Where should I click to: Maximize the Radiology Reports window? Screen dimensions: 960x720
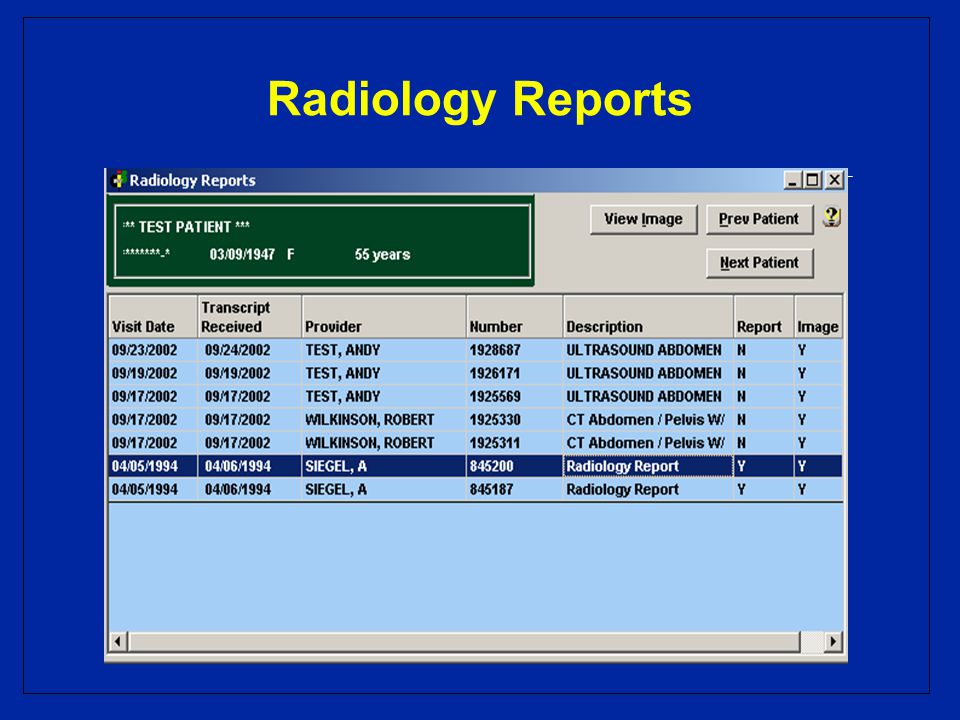pyautogui.click(x=812, y=180)
